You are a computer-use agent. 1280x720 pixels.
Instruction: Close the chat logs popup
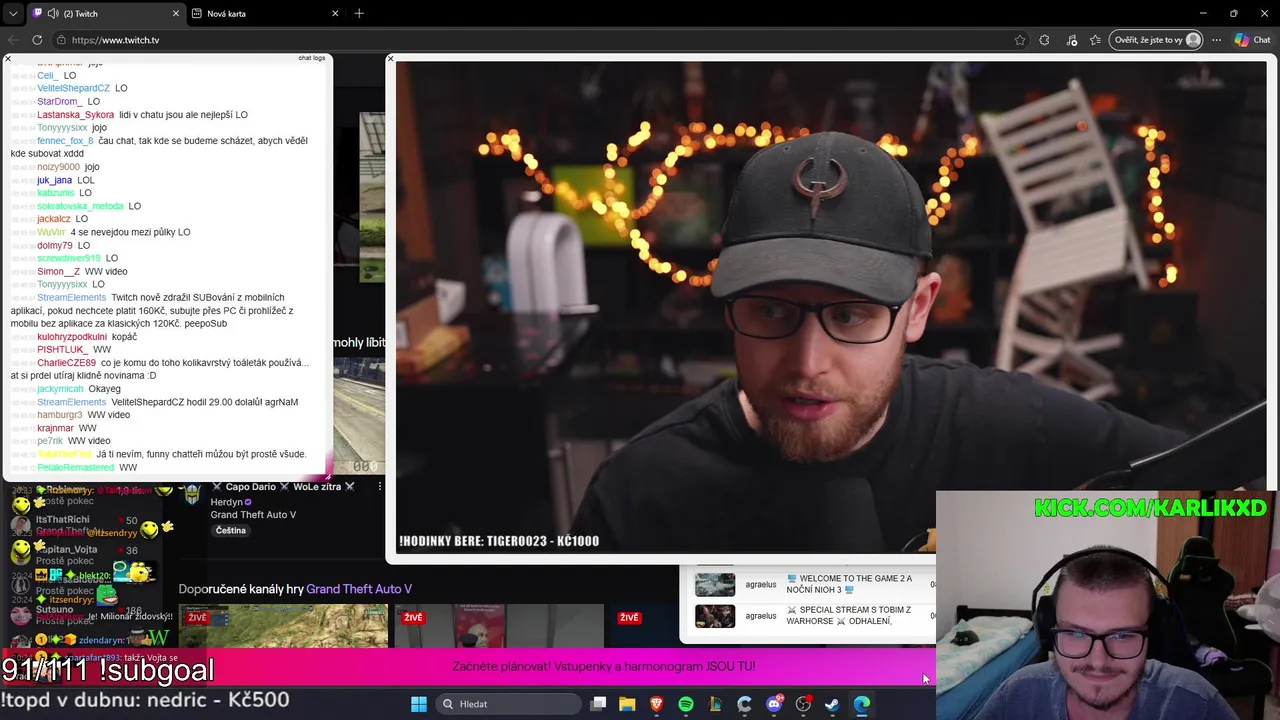(8, 59)
